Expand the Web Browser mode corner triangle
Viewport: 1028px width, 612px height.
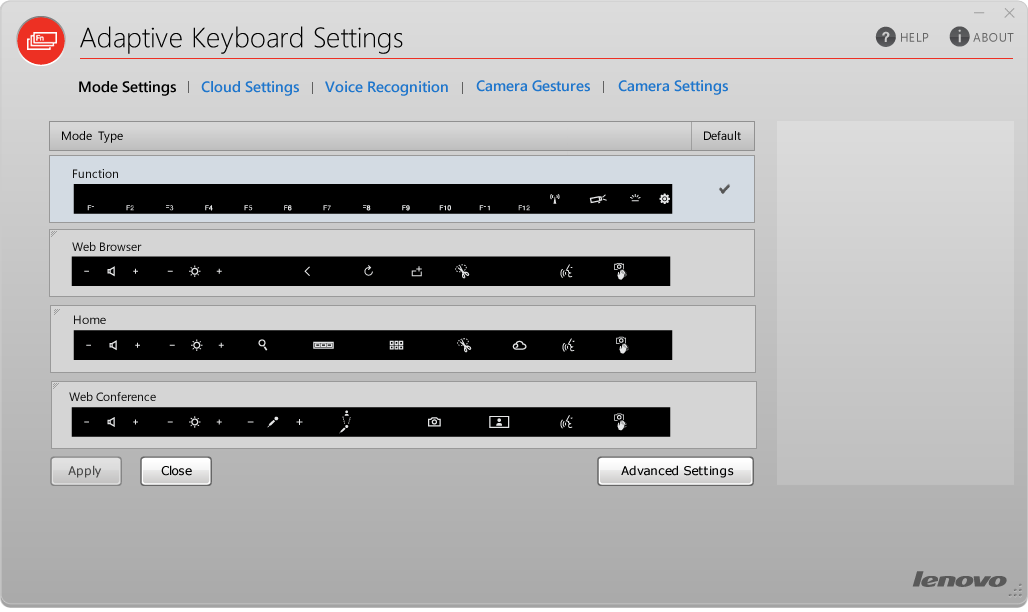[x=54, y=234]
